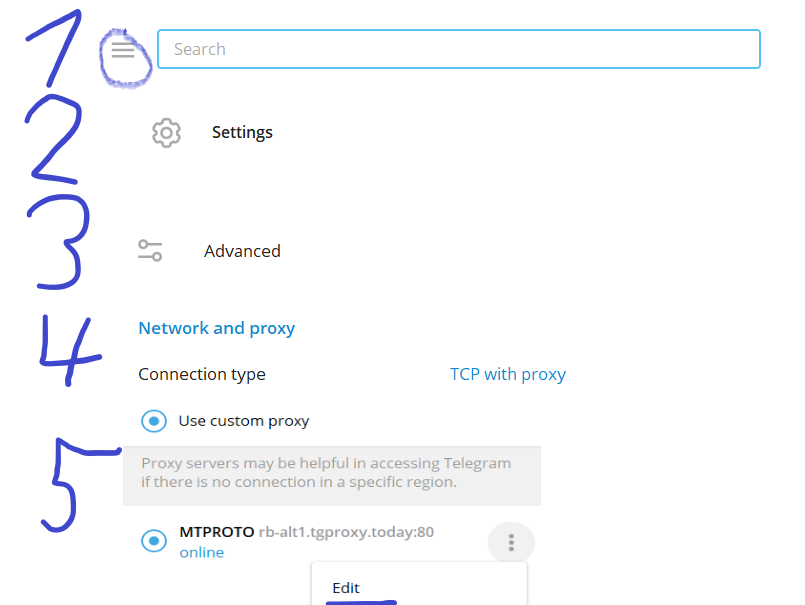Select the MTPROTO proxy radio button

pyautogui.click(x=154, y=541)
